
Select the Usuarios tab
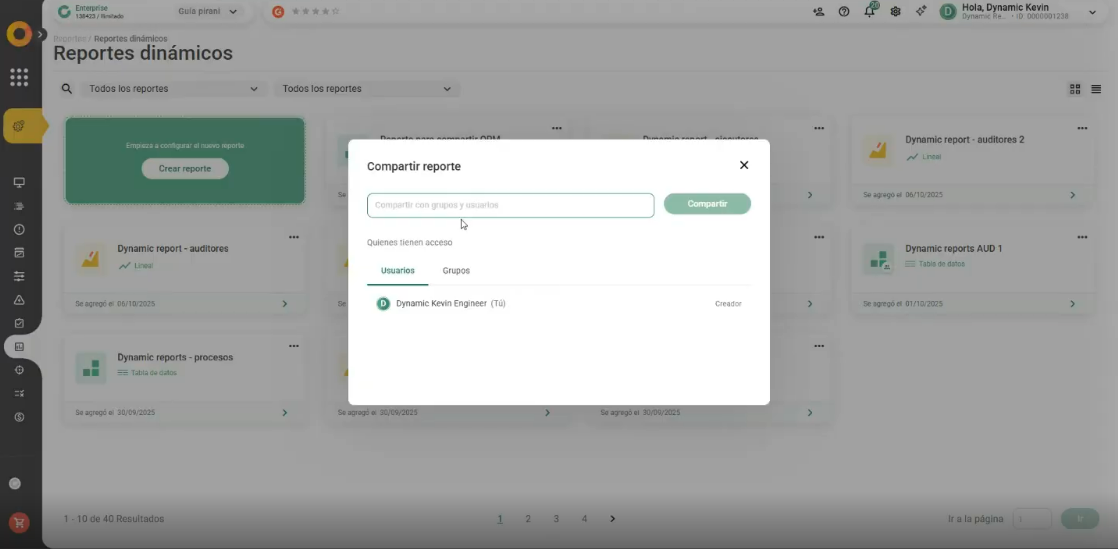[398, 271]
